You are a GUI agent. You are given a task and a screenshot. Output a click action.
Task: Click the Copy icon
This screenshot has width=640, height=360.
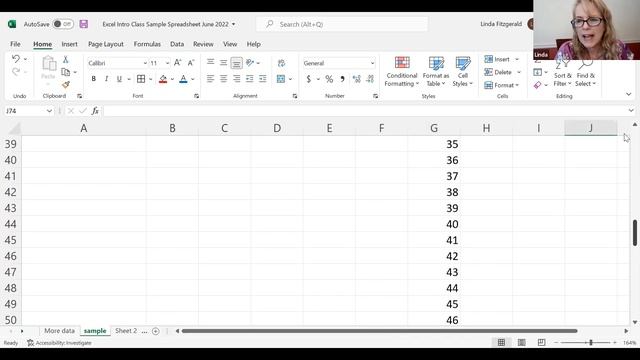click(x=65, y=72)
